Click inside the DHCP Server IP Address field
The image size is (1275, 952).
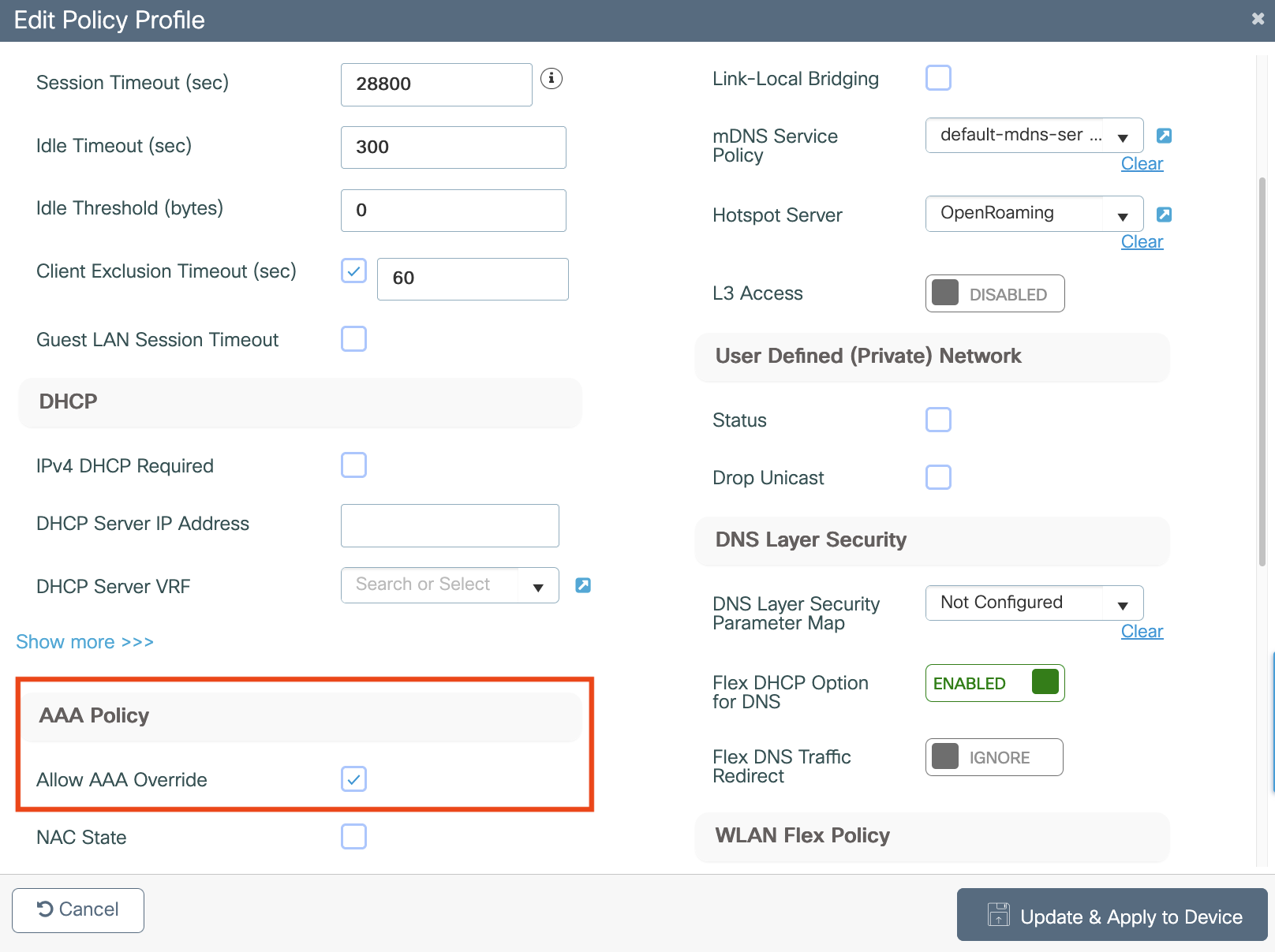coord(449,525)
